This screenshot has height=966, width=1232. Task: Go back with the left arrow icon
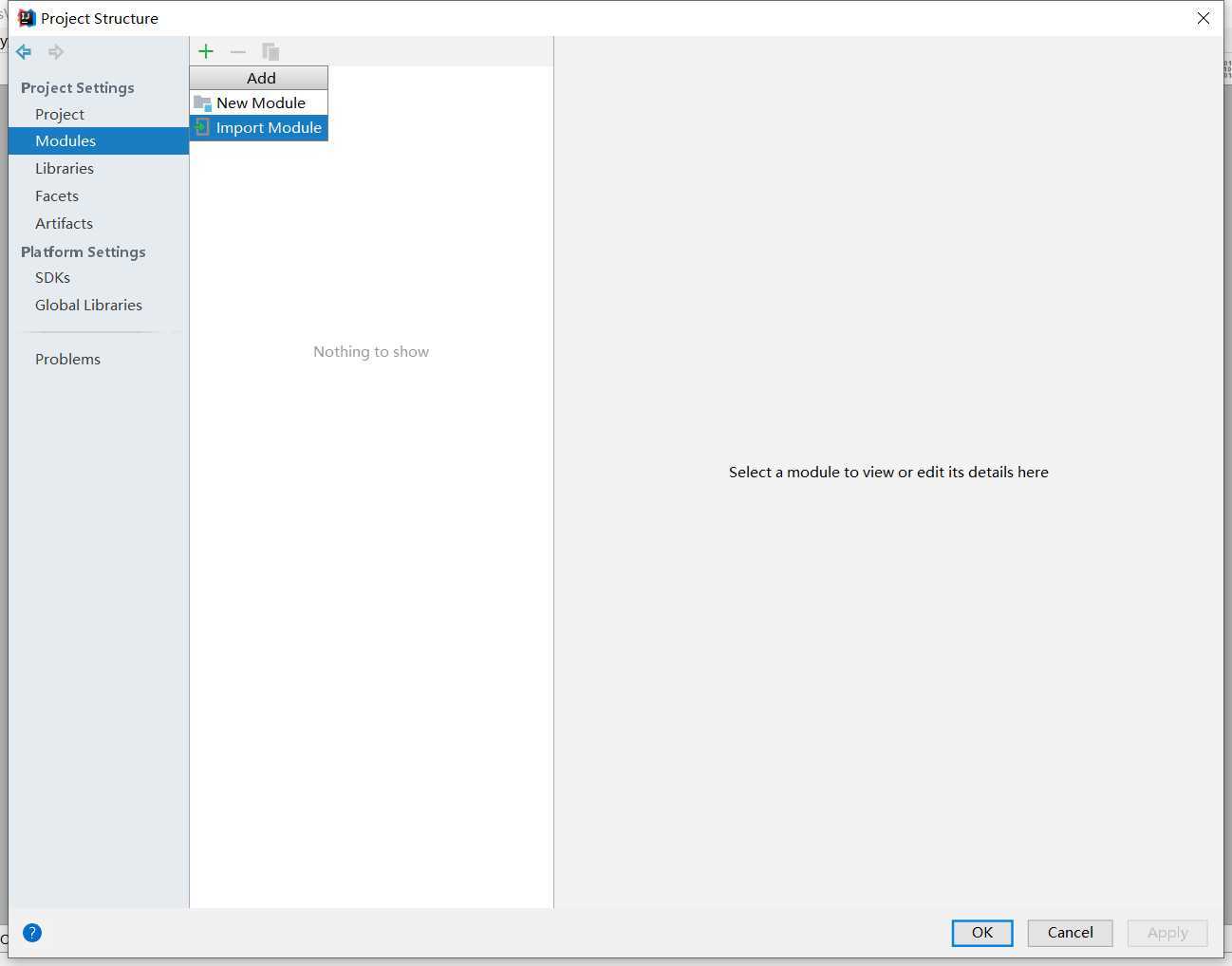24,51
